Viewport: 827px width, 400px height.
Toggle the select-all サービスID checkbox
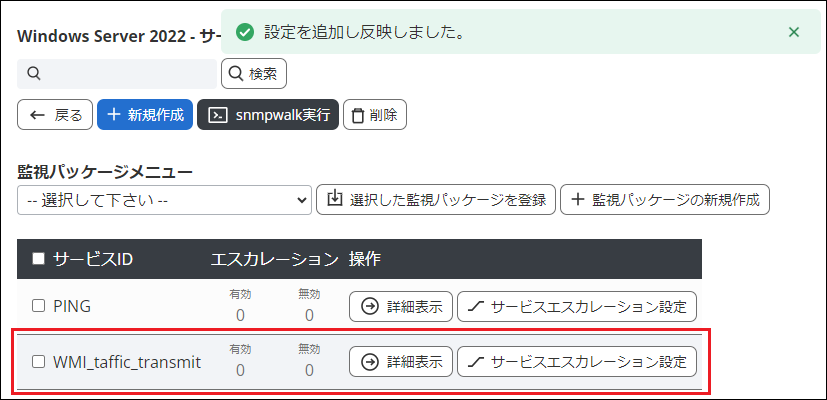point(39,259)
